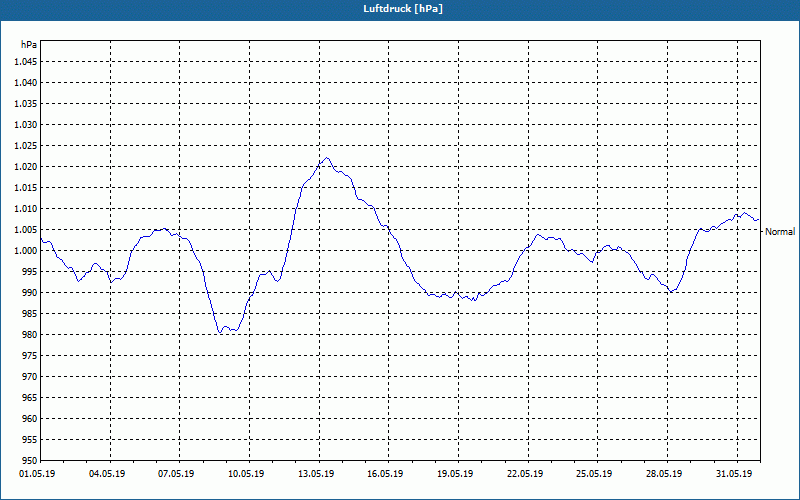Click the 965 axis value
This screenshot has width=800, height=500.
(30, 397)
